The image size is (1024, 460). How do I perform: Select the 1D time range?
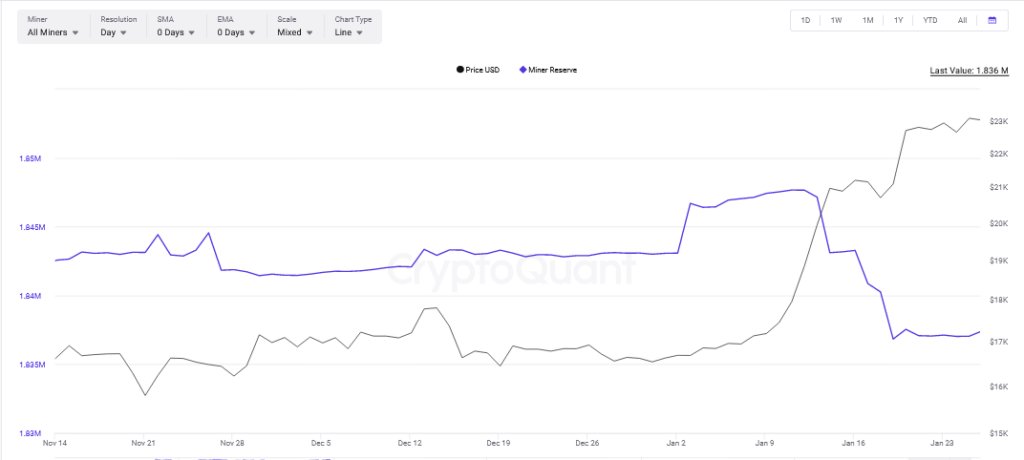(806, 20)
